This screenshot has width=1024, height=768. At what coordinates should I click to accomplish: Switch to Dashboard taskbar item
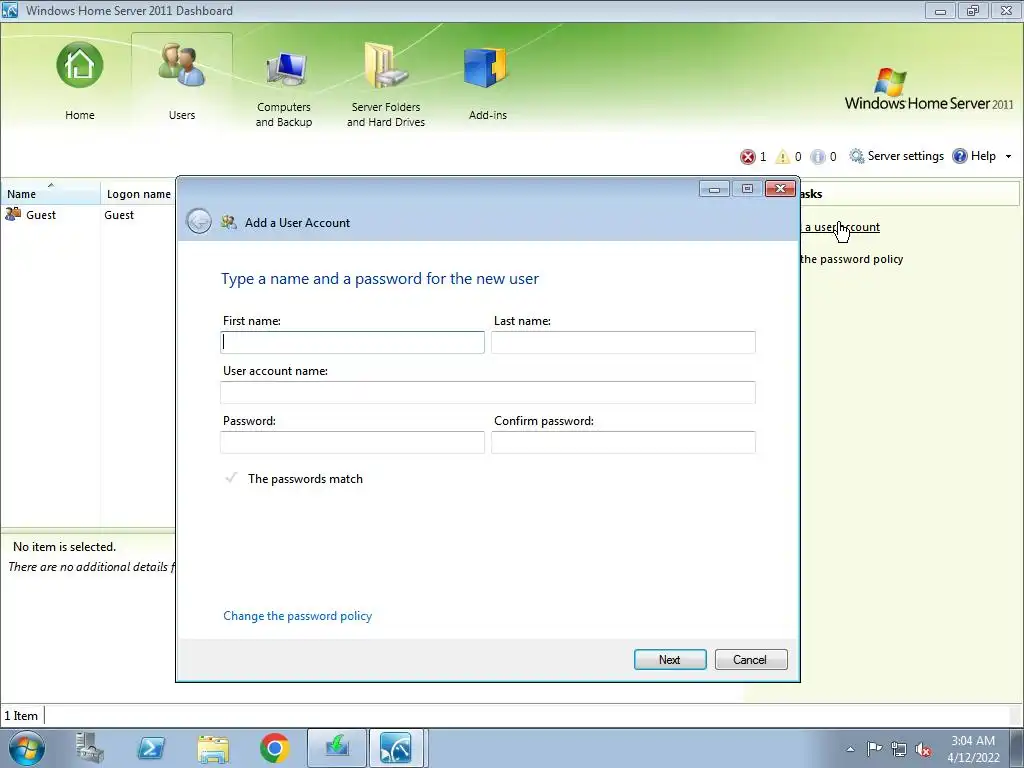[x=397, y=748]
